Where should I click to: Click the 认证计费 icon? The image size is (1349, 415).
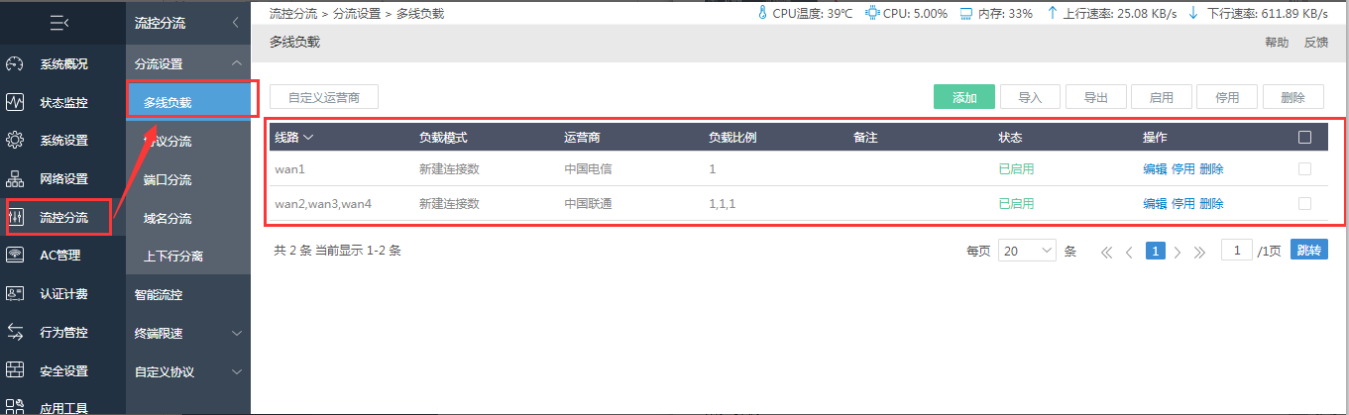[x=15, y=294]
